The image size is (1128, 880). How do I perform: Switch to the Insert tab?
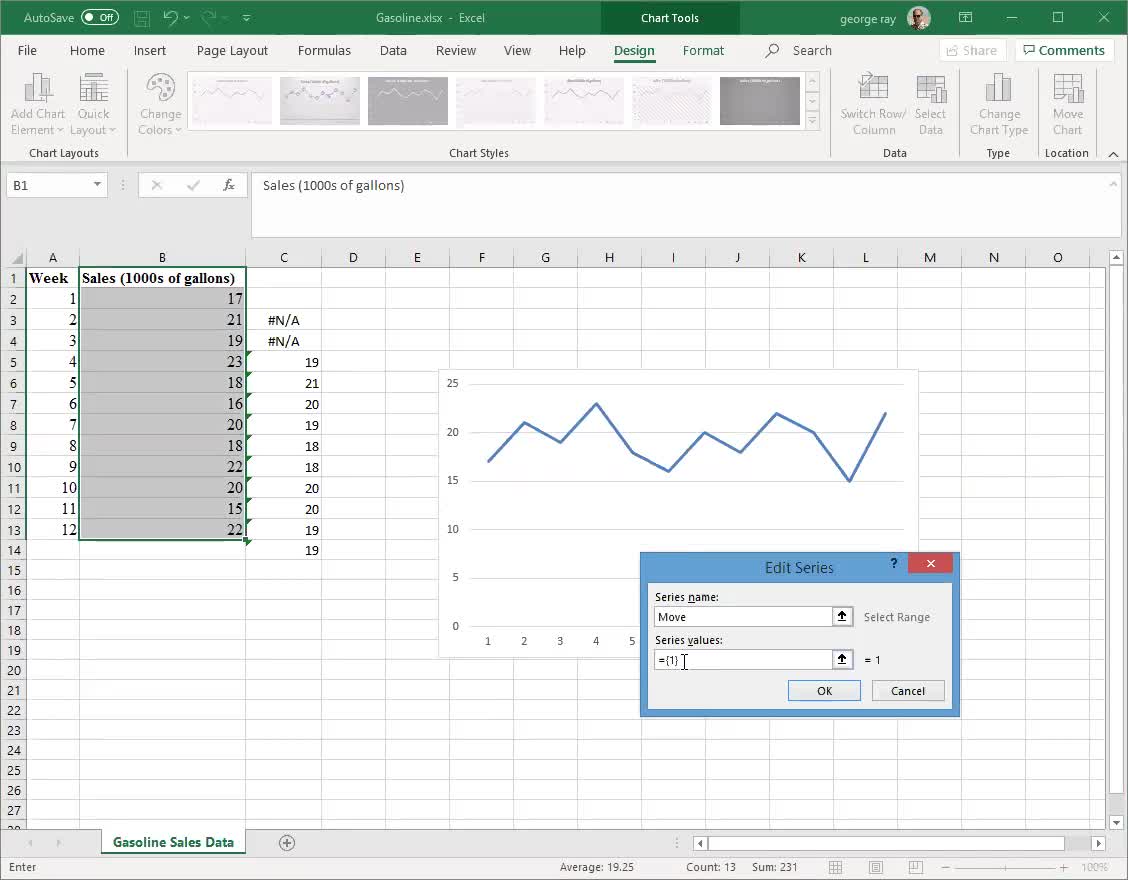pyautogui.click(x=150, y=50)
